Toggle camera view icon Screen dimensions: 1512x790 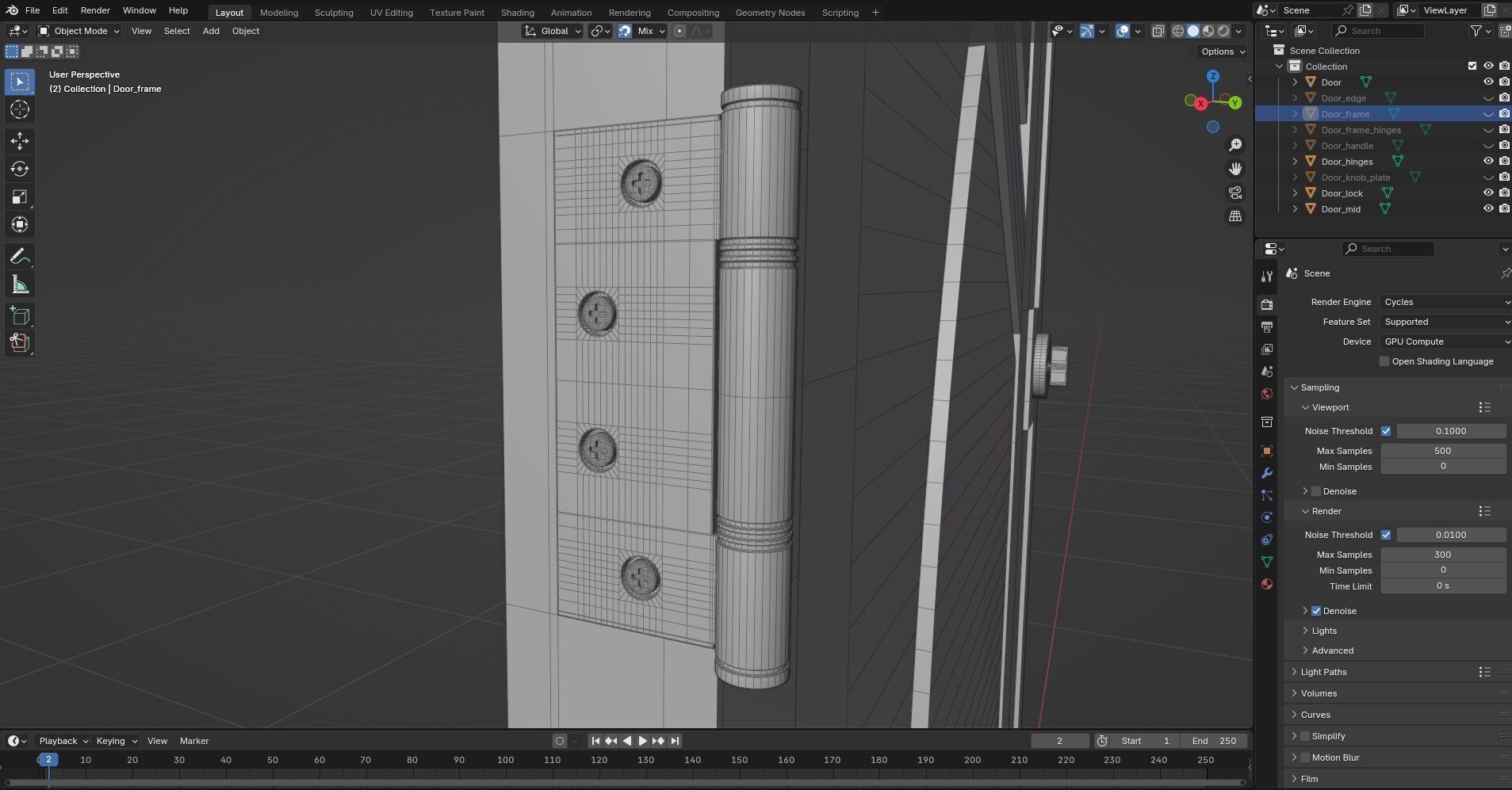pos(1235,193)
